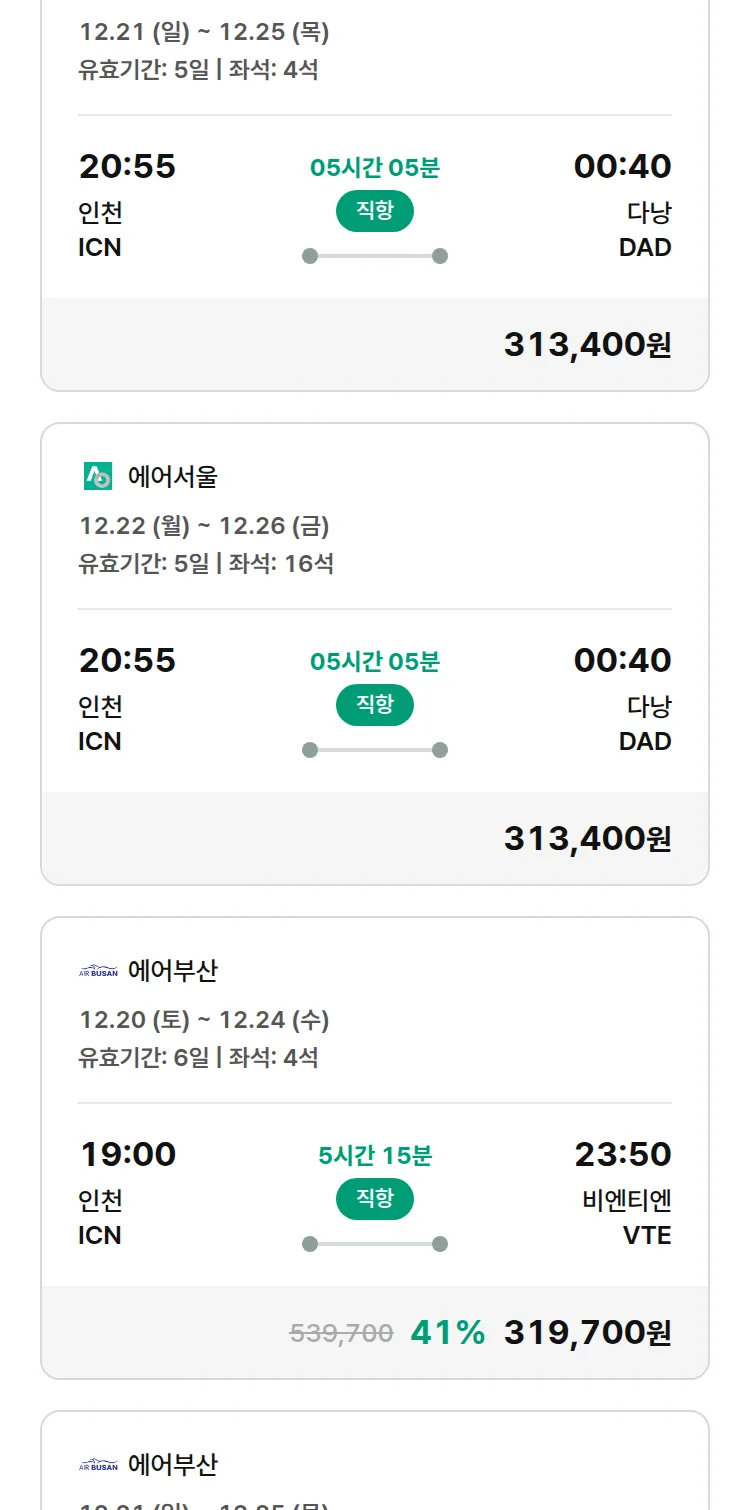Click the 313,400원 price on the Air Seoul card
Screen dimensions: 750x1510
pyautogui.click(x=587, y=838)
